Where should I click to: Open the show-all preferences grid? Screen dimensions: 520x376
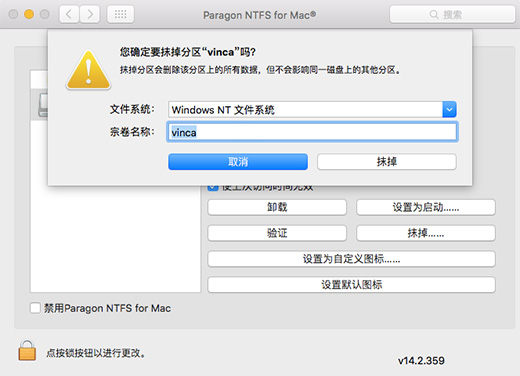pos(120,14)
